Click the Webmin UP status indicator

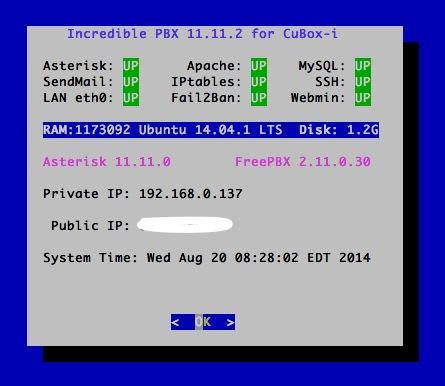tap(363, 98)
